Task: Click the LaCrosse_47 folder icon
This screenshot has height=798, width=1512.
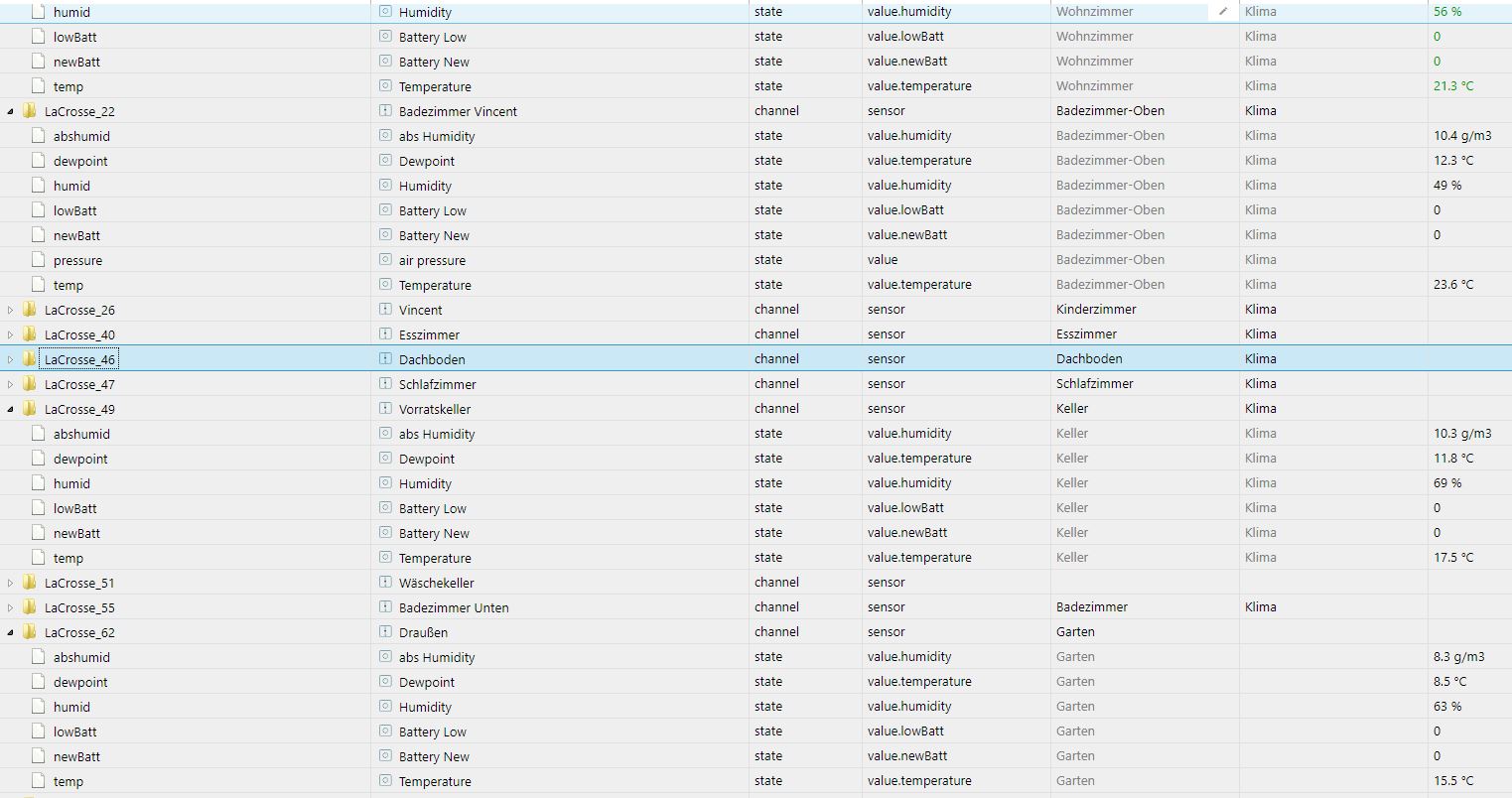Action: (x=29, y=383)
